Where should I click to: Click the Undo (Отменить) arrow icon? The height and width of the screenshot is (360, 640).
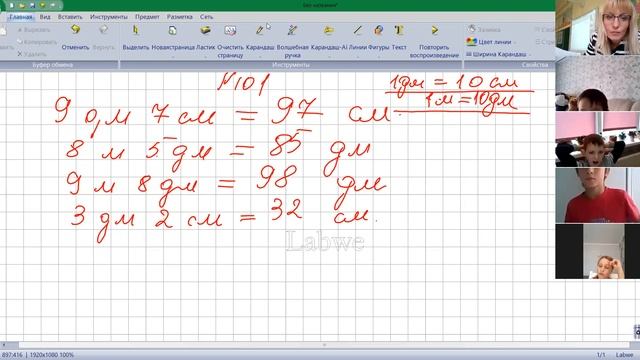pyautogui.click(x=75, y=29)
